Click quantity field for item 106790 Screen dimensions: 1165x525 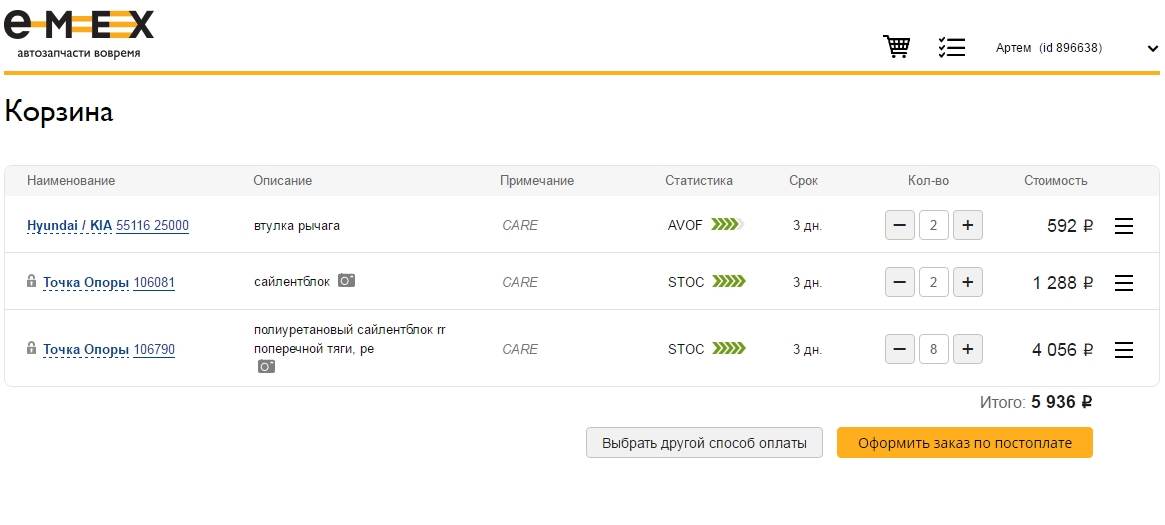pyautogui.click(x=933, y=350)
